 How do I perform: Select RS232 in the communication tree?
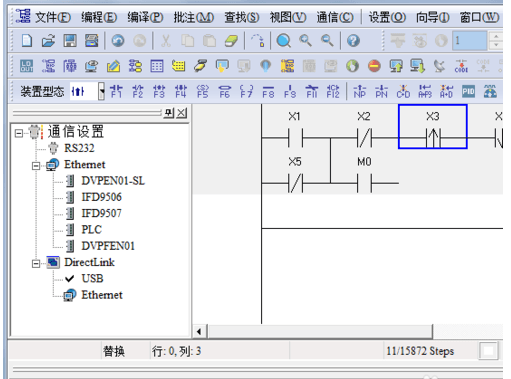pos(79,148)
